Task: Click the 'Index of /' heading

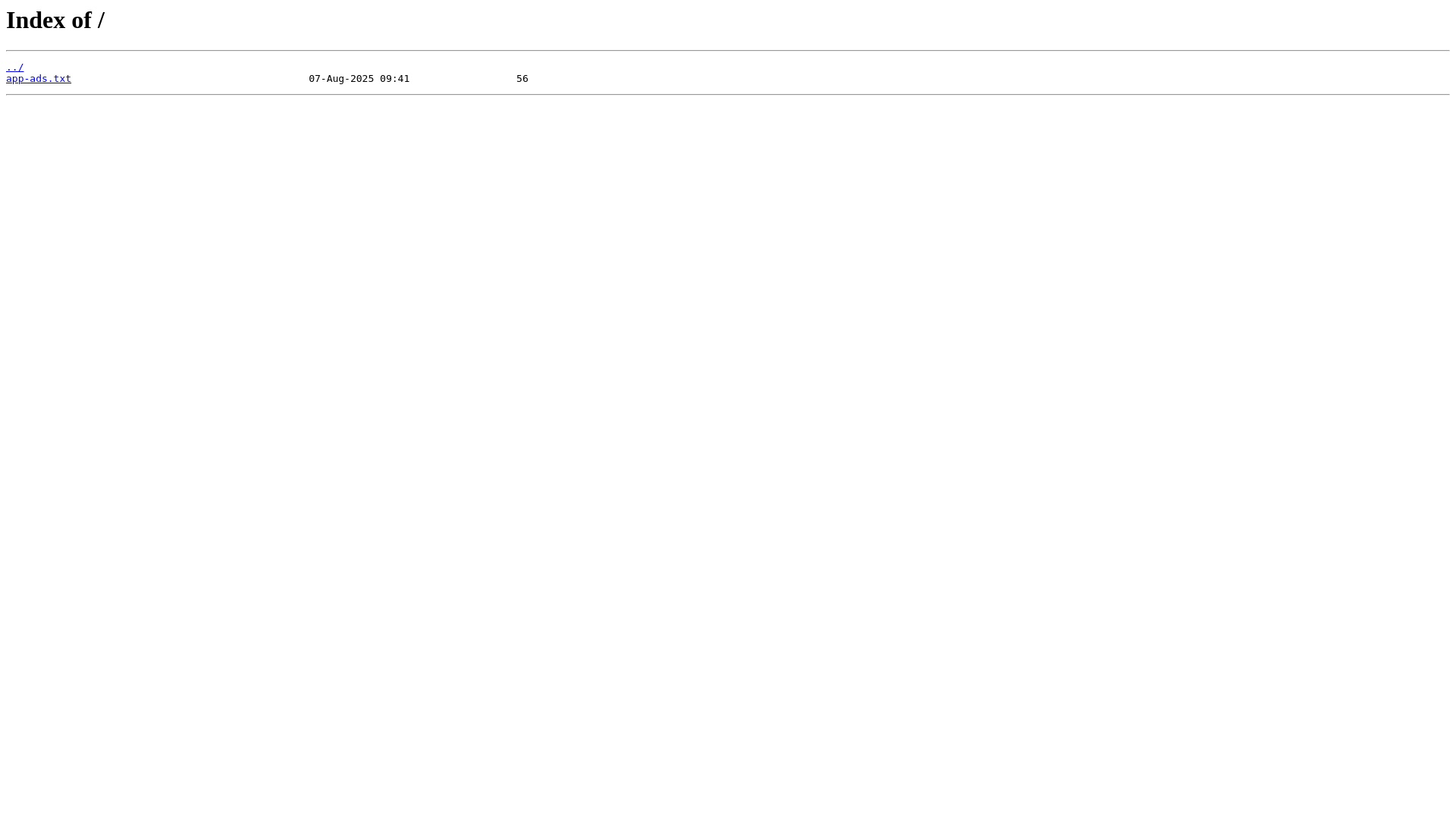Action: click(55, 20)
